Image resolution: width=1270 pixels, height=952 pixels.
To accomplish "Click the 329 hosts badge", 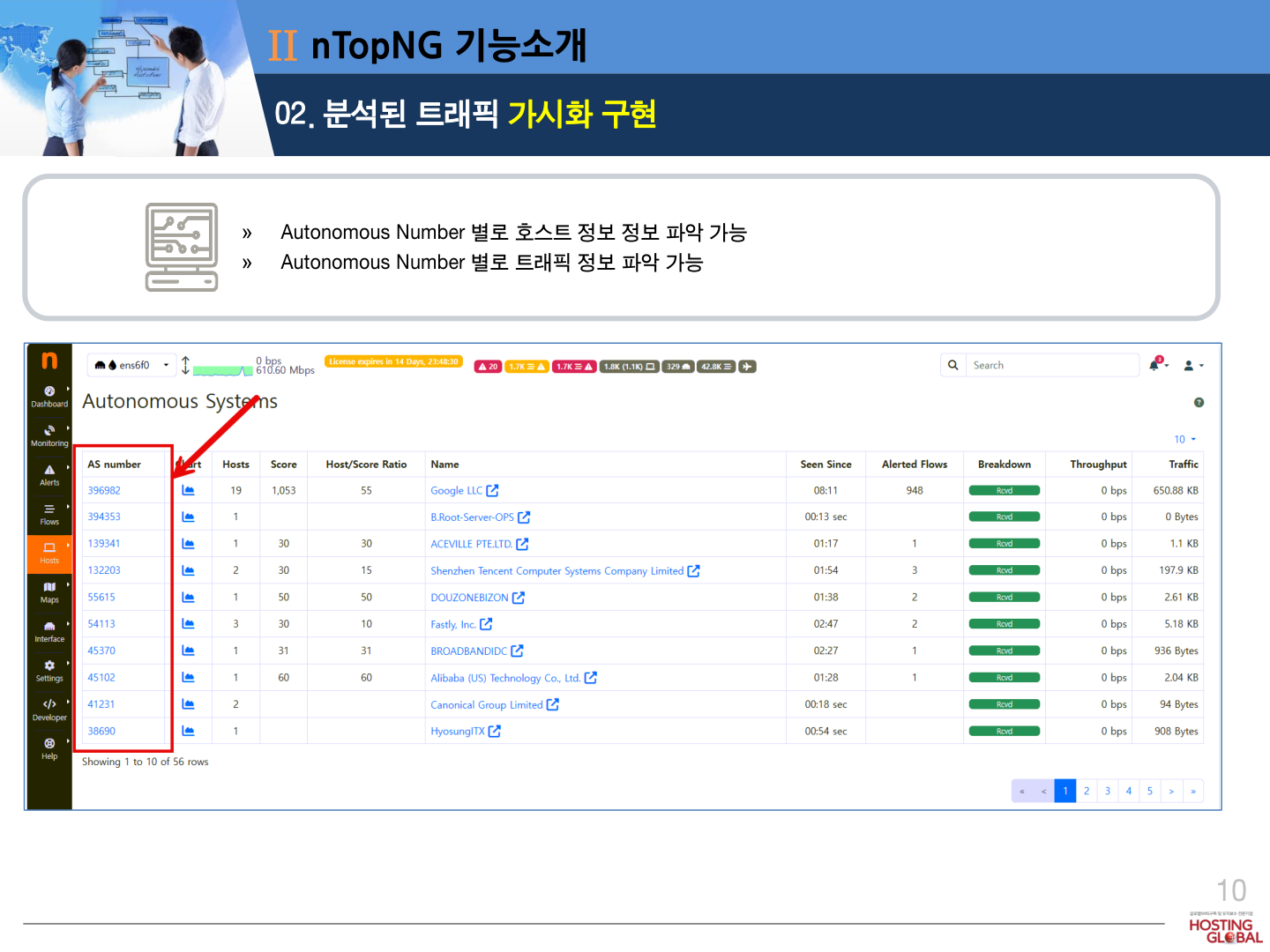I will click(x=678, y=367).
